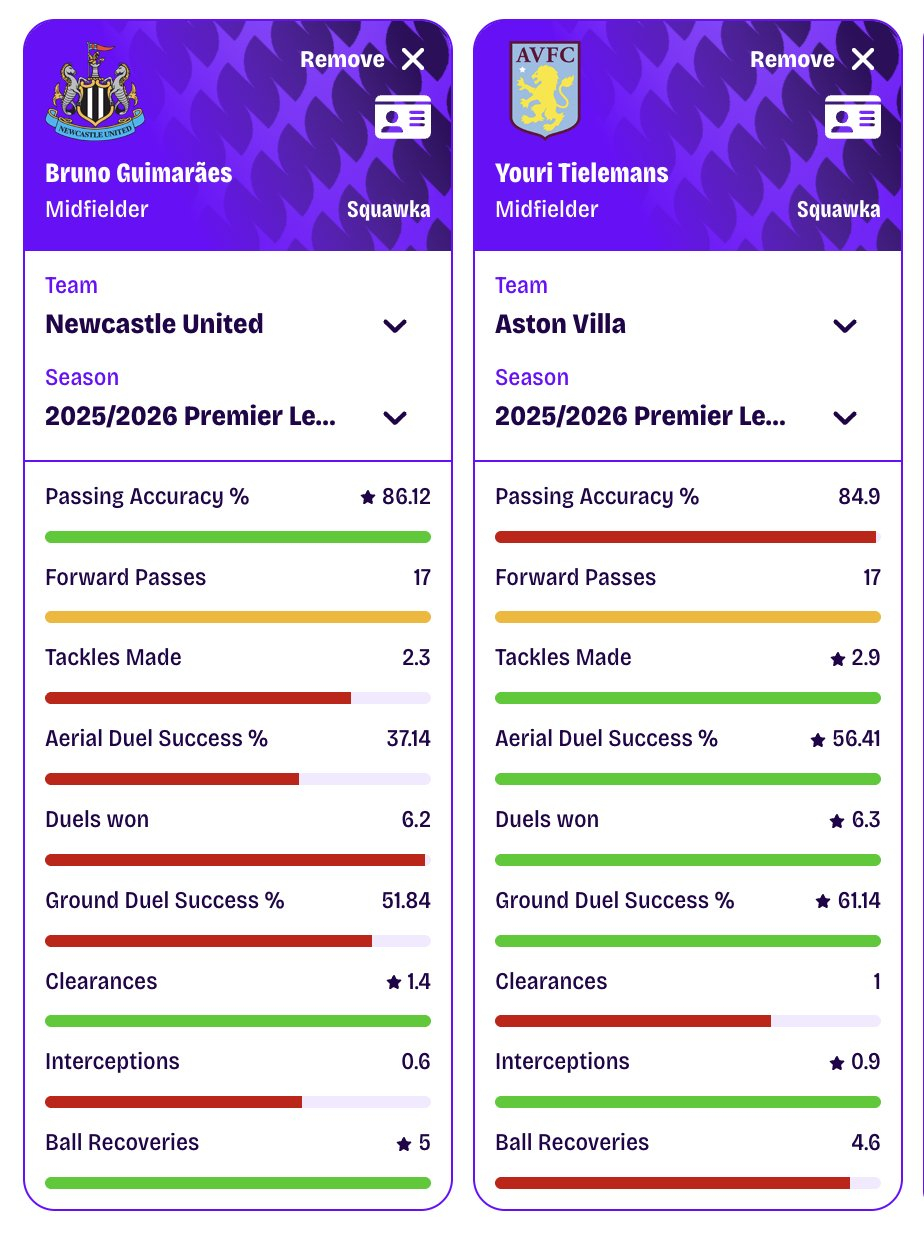The width and height of the screenshot is (924, 1234).
Task: Click the star icon beside Passing Accuracy 86.12
Action: click(368, 497)
